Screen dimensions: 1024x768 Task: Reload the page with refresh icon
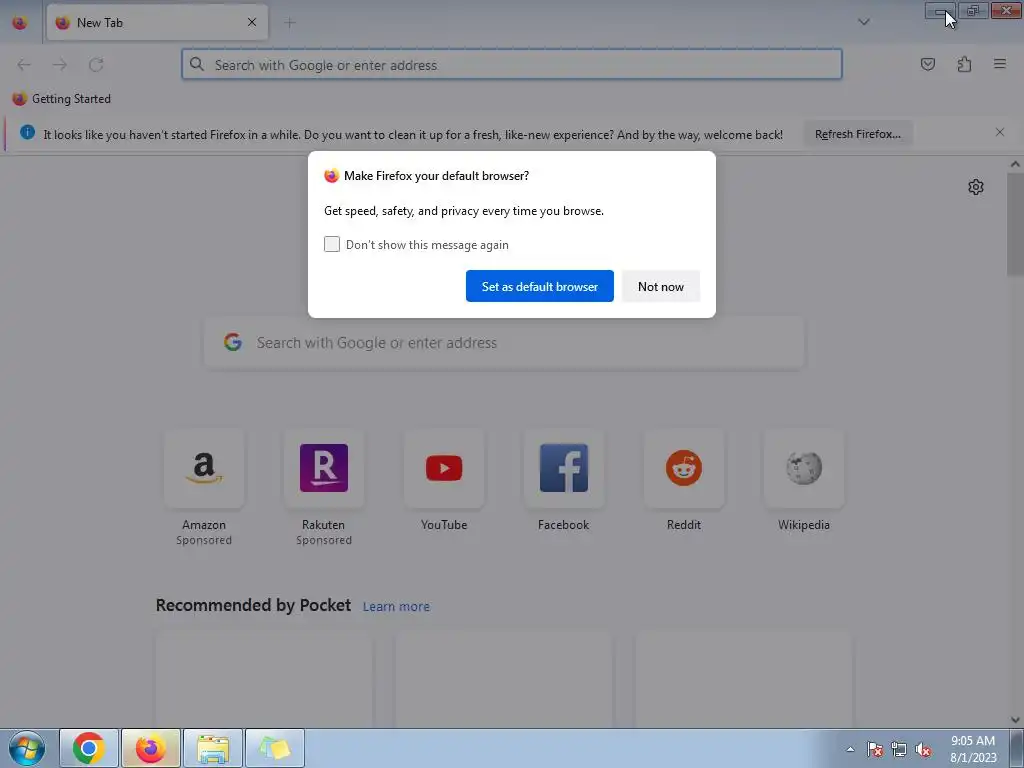[x=96, y=65]
